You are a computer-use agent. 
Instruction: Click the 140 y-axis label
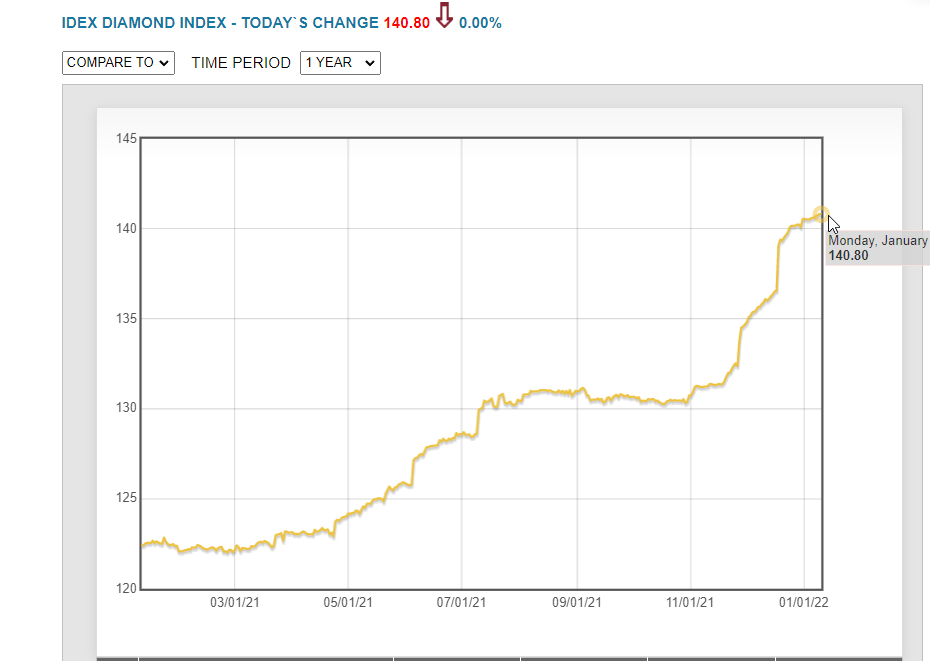click(126, 228)
